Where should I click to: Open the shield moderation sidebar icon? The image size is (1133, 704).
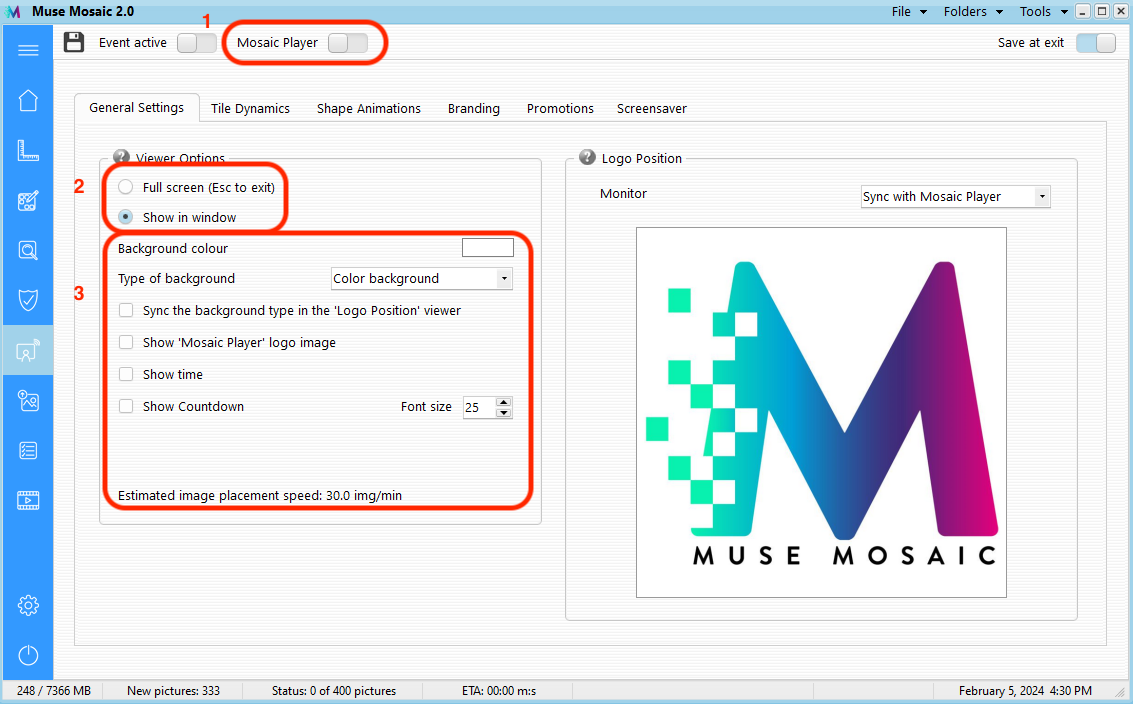[28, 299]
